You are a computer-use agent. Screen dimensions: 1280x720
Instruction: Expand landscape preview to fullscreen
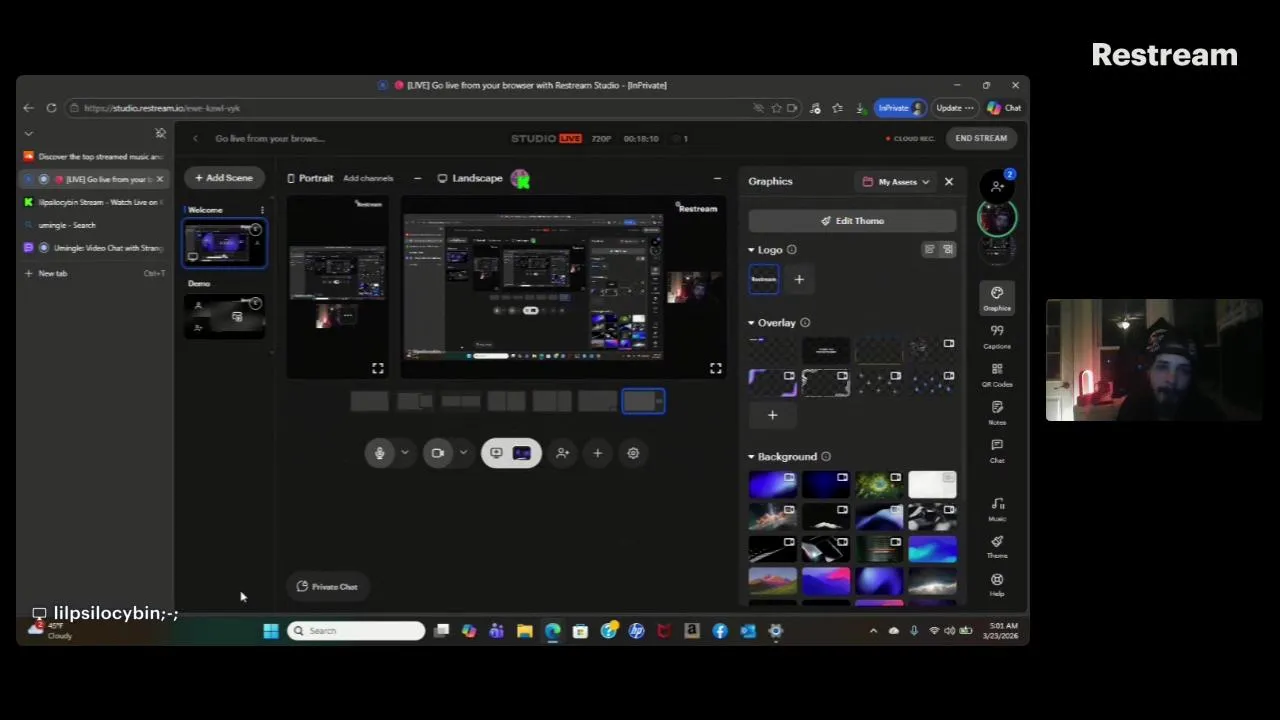715,369
